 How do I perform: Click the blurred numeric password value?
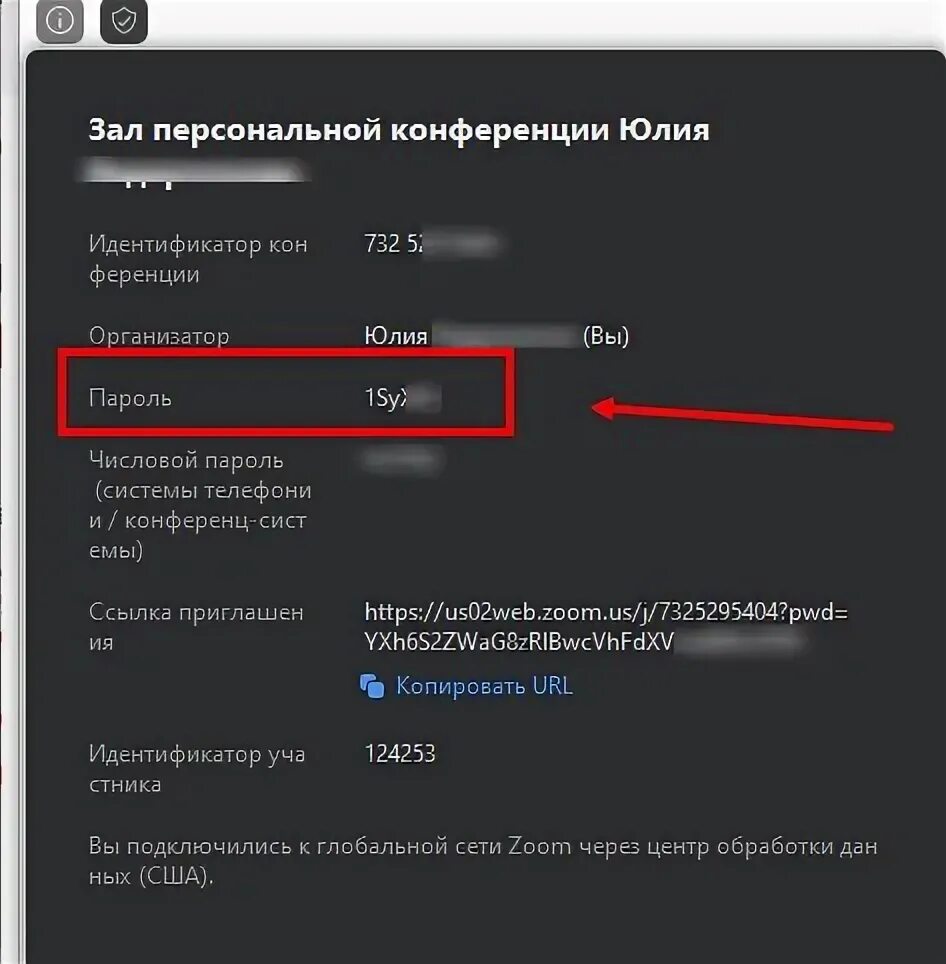point(403,460)
